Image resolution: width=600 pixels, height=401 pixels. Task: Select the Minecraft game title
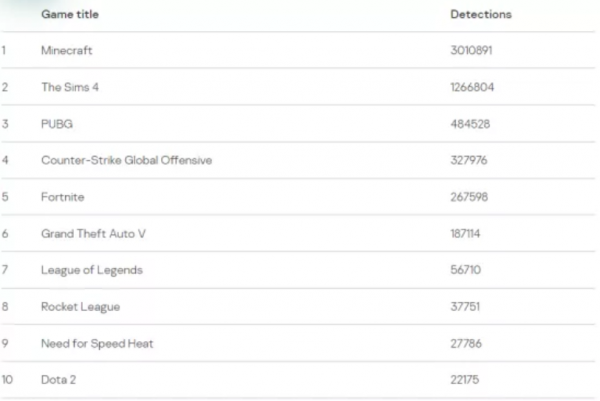click(x=67, y=50)
